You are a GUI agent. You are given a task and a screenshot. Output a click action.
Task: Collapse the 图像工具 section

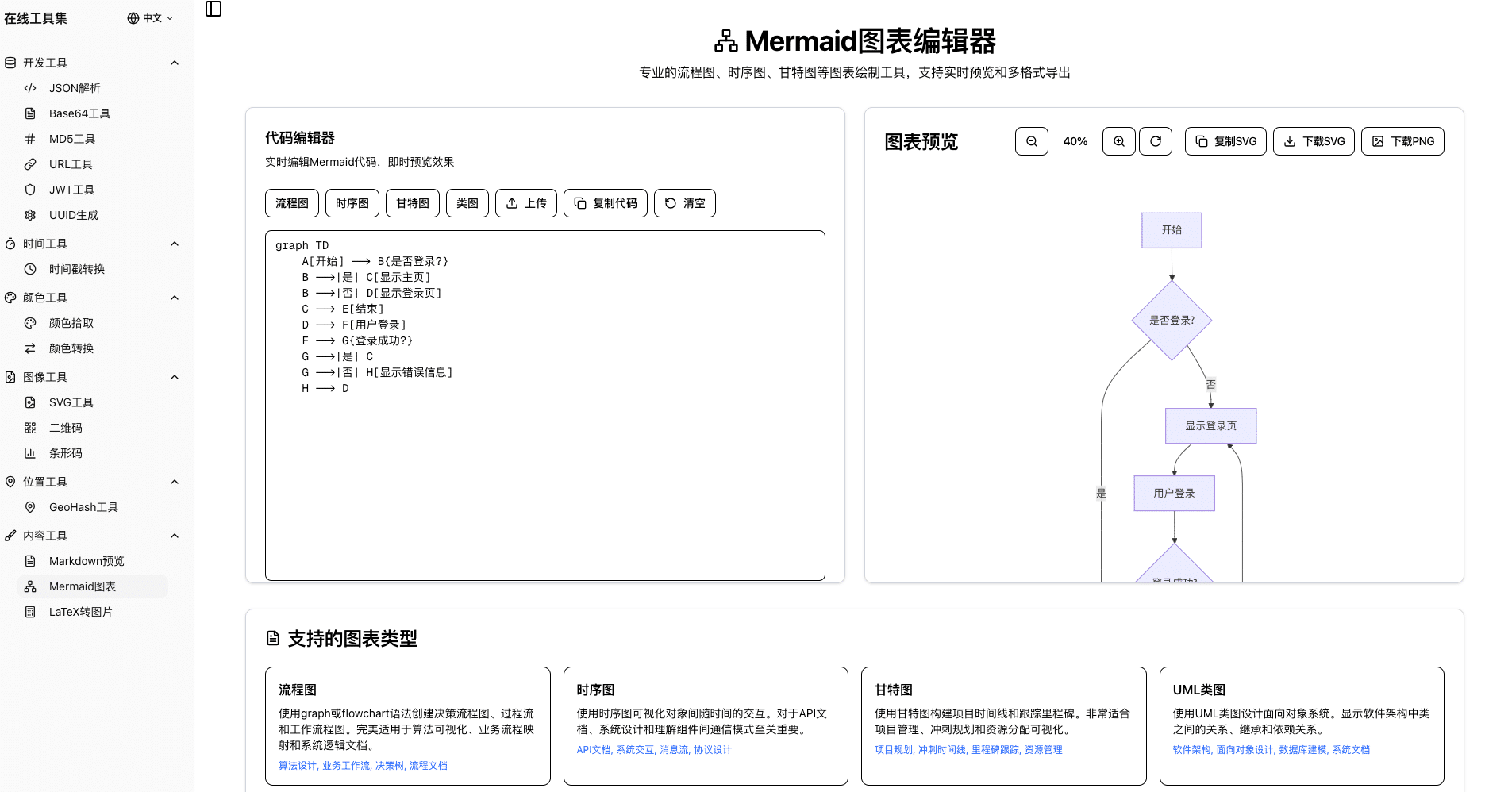tap(175, 377)
